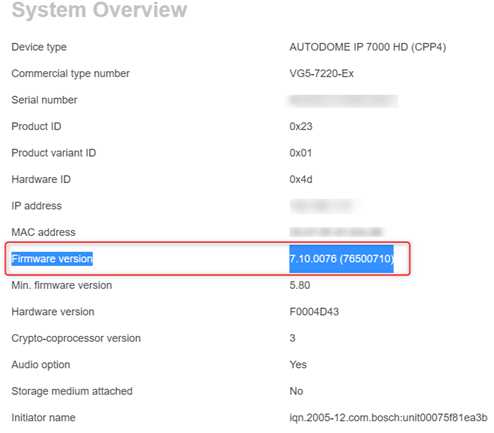
Task: Select the Audio option value Yes
Action: (x=298, y=365)
